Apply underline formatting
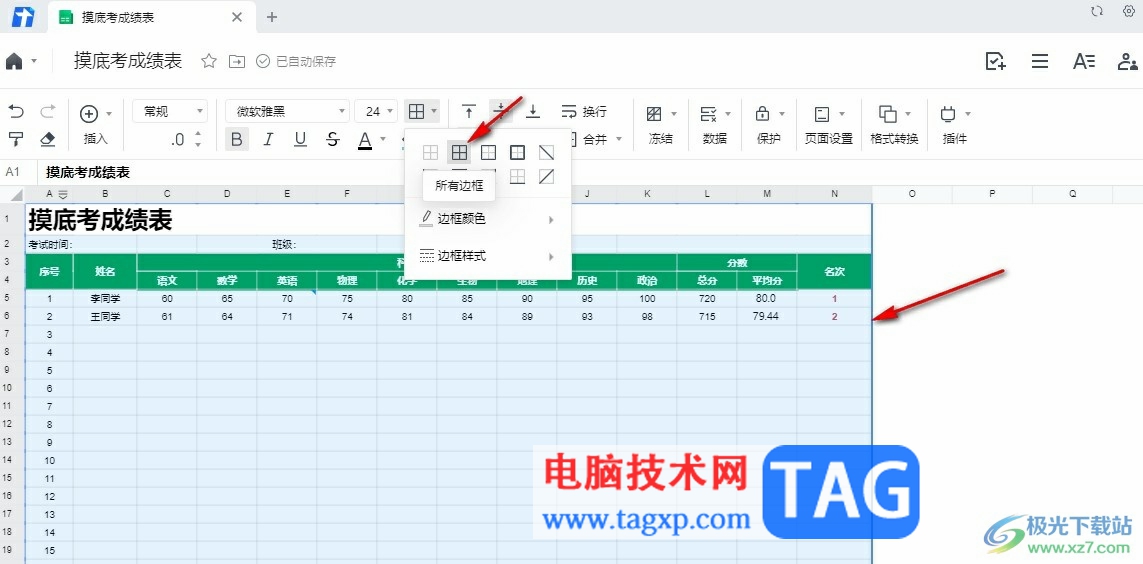Image resolution: width=1143 pixels, height=564 pixels. 300,139
